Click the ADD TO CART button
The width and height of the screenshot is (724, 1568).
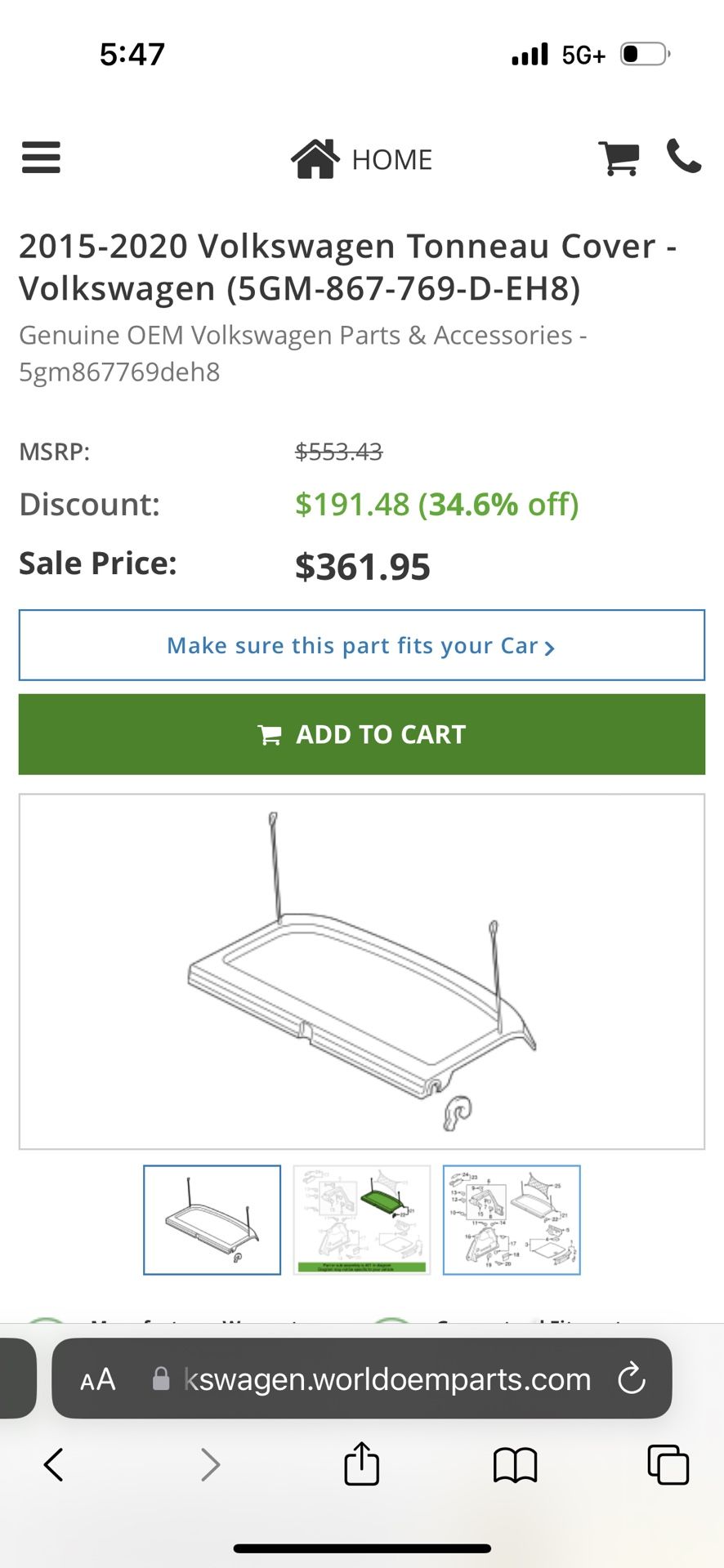coord(361,734)
